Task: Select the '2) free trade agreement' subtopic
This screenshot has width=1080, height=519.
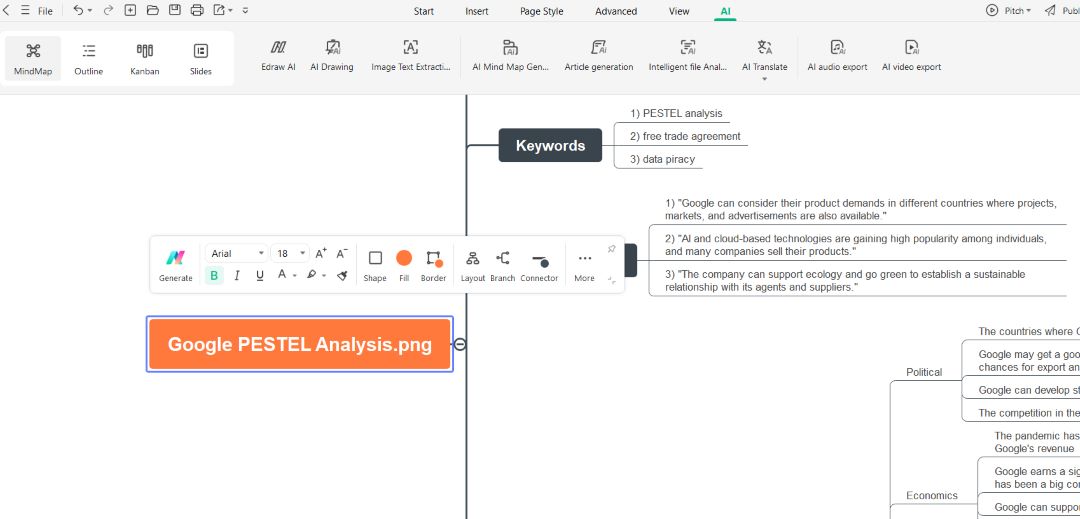Action: [x=685, y=136]
